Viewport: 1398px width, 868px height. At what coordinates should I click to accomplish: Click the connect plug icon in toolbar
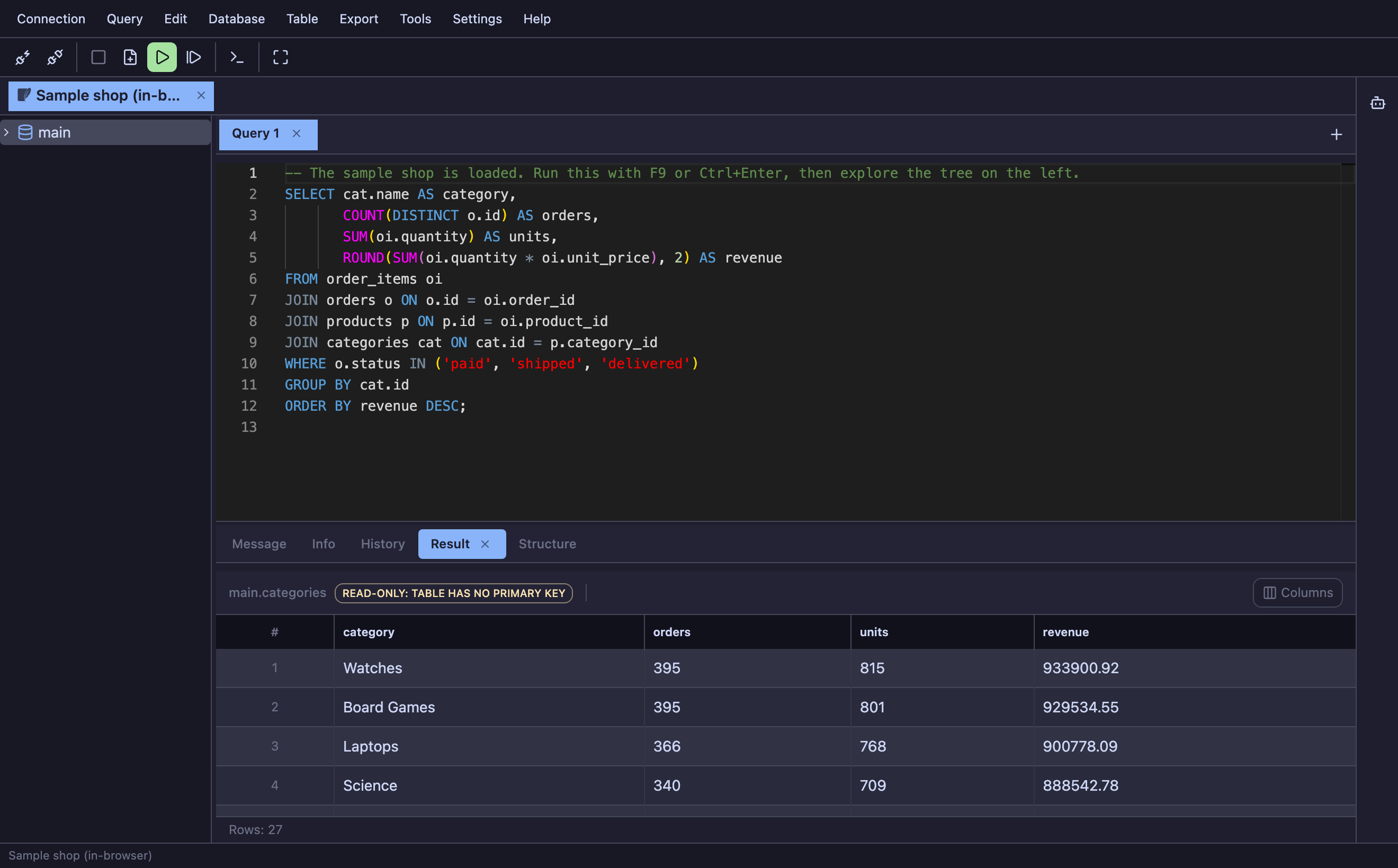(x=22, y=57)
